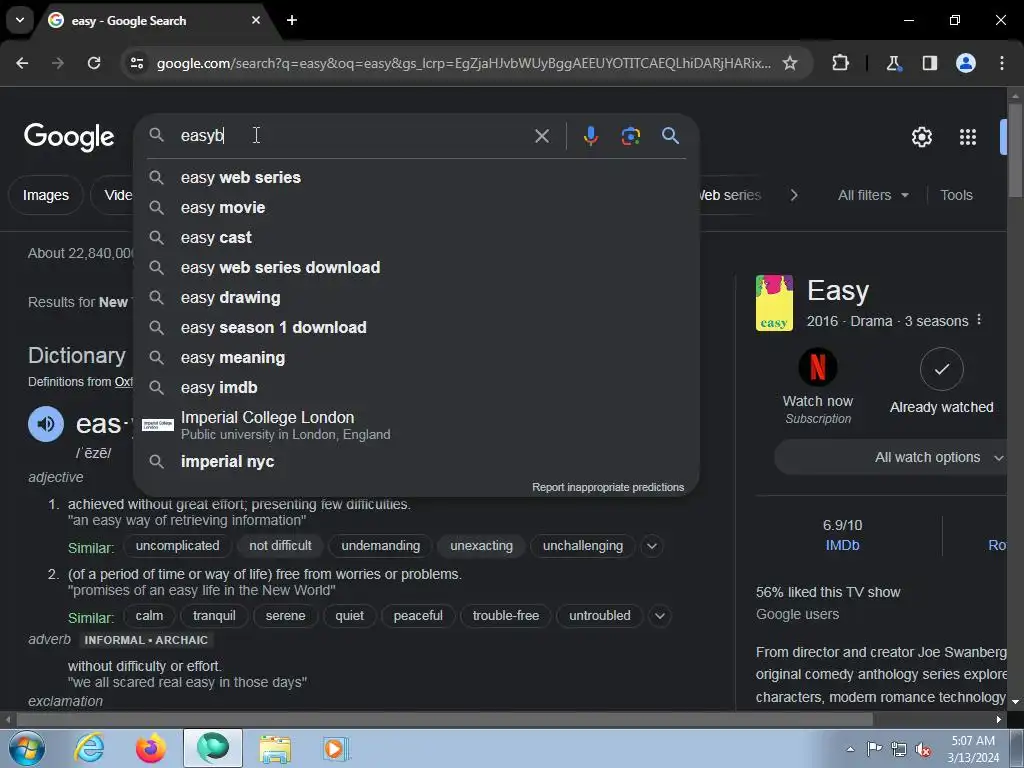
Task: Open the All filters dropdown
Action: pyautogui.click(x=872, y=195)
